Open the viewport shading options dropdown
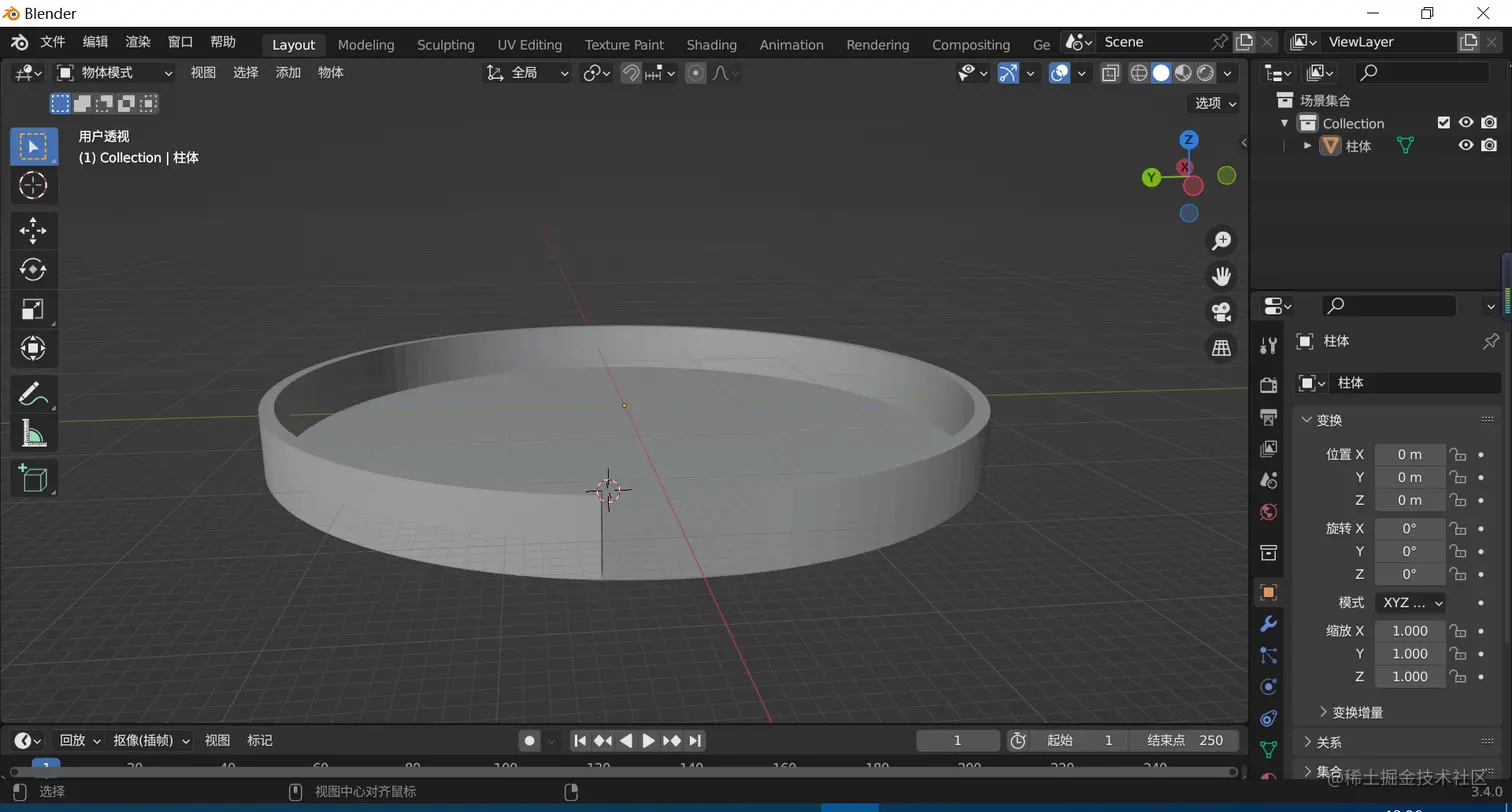 pos(1228,73)
